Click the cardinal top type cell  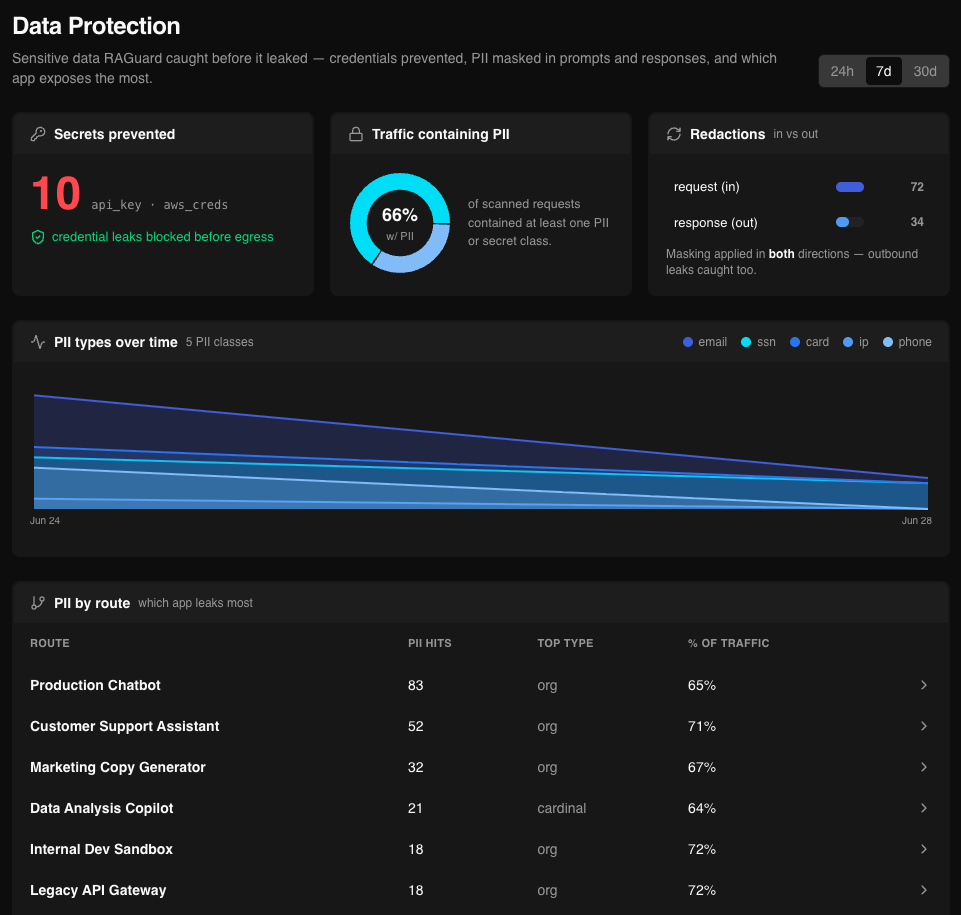tap(561, 808)
